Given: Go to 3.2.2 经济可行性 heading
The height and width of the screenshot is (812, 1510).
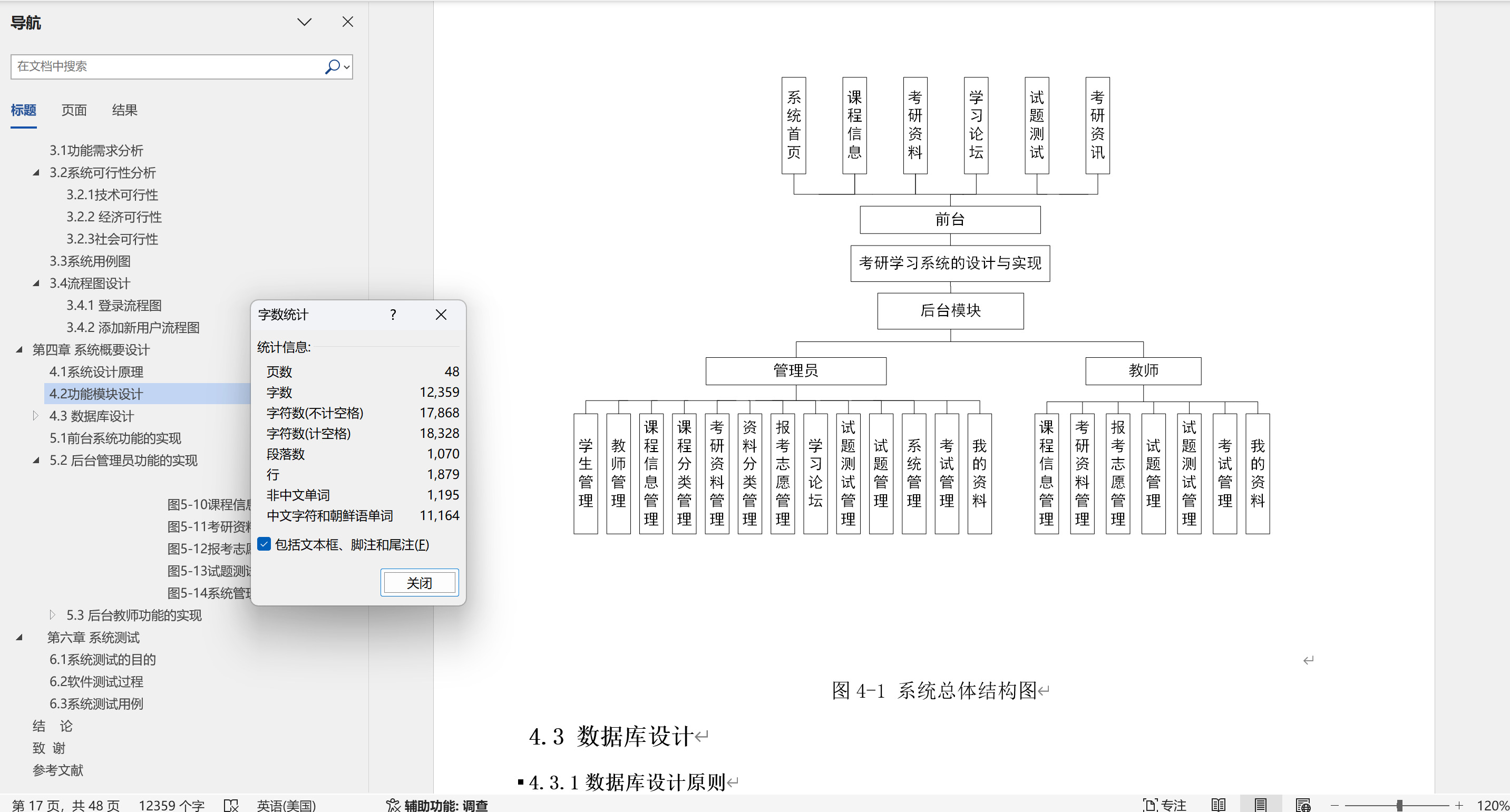Looking at the screenshot, I should click(114, 217).
